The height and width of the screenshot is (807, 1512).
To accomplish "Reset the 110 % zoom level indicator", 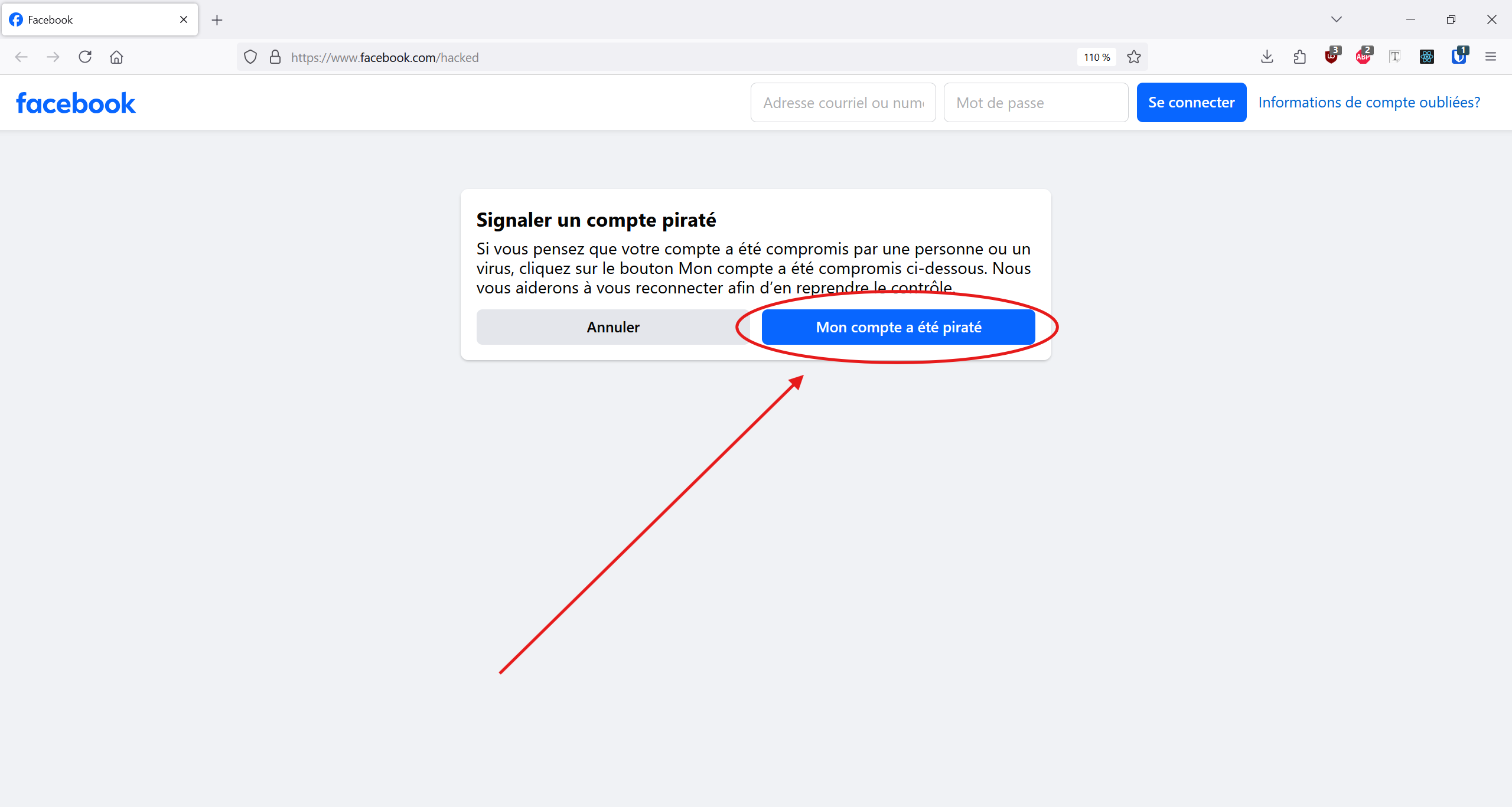I will 1097,57.
